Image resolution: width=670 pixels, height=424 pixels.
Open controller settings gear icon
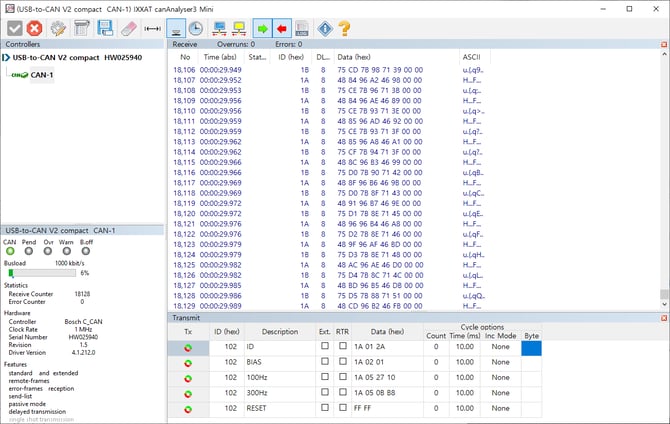pos(59,28)
